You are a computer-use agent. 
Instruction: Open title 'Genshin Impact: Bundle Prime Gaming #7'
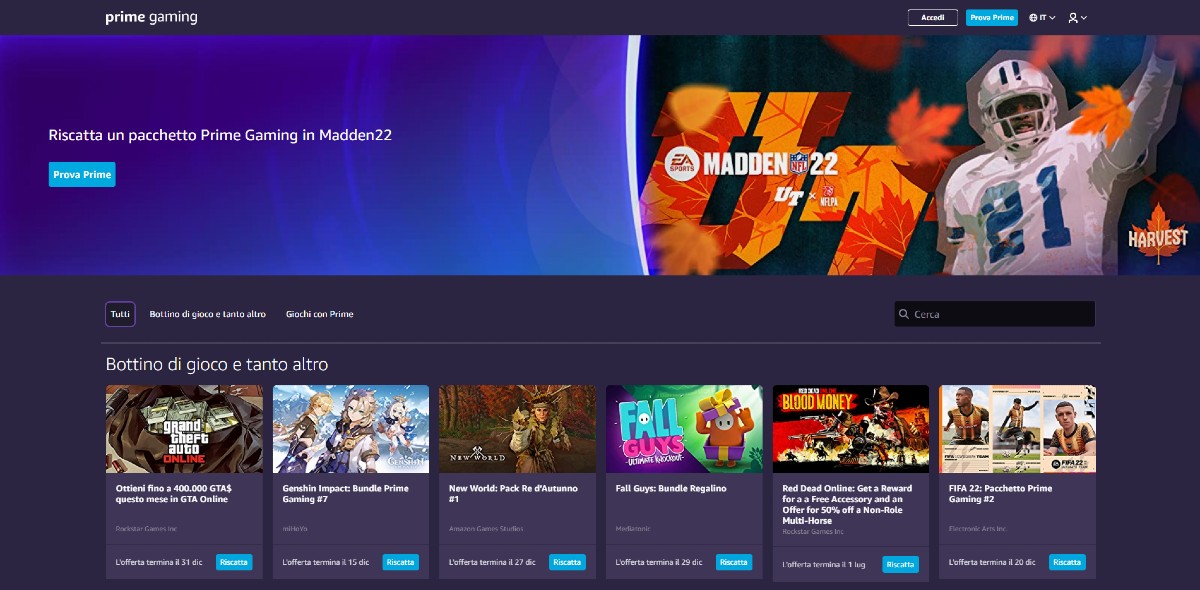346,494
